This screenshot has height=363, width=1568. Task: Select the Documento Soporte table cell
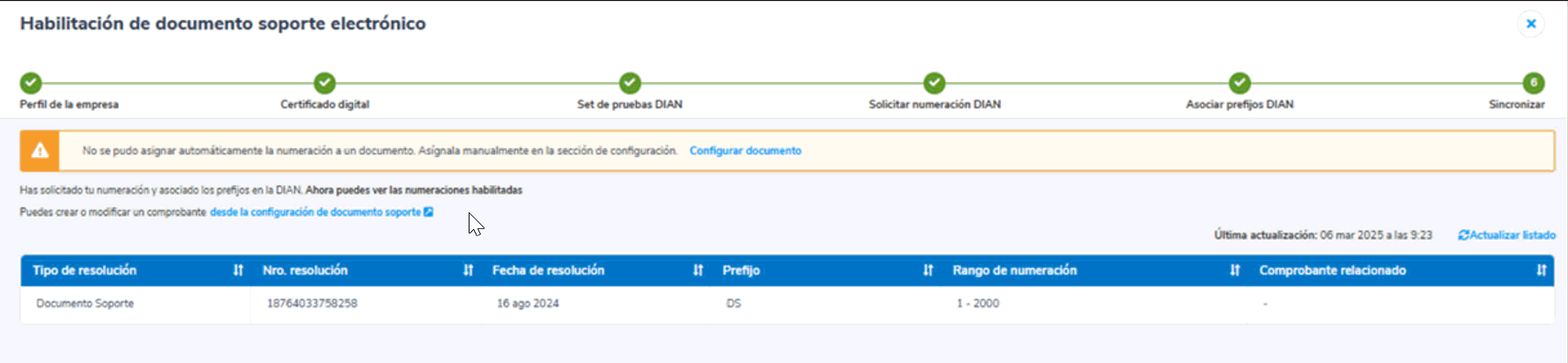(136, 304)
